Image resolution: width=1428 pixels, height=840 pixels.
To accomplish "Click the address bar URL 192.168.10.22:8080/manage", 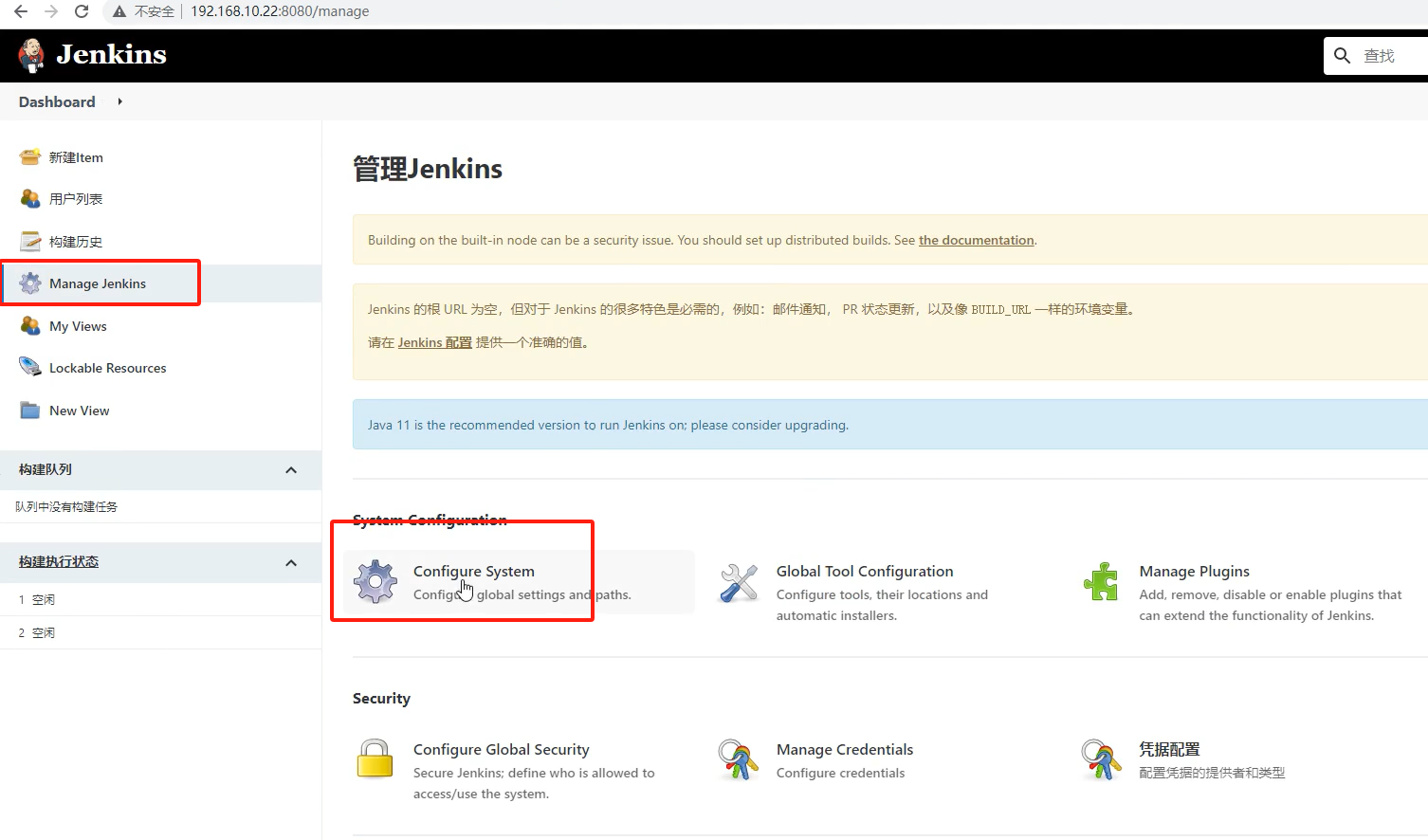I will click(x=280, y=11).
